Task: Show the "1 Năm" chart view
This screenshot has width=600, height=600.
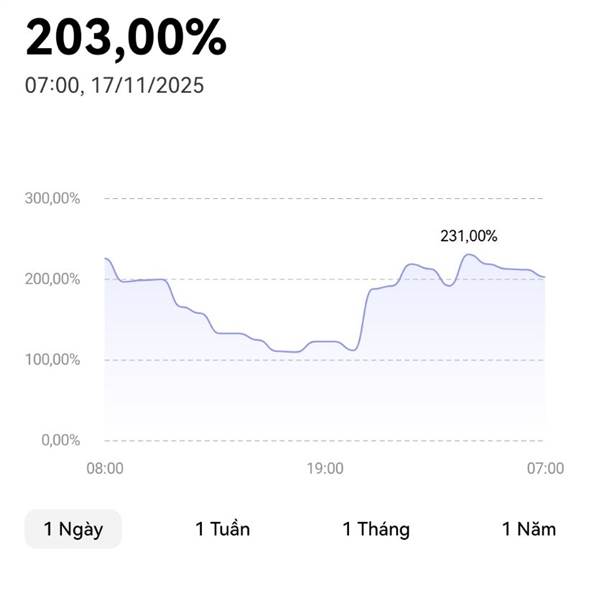Action: (x=529, y=529)
